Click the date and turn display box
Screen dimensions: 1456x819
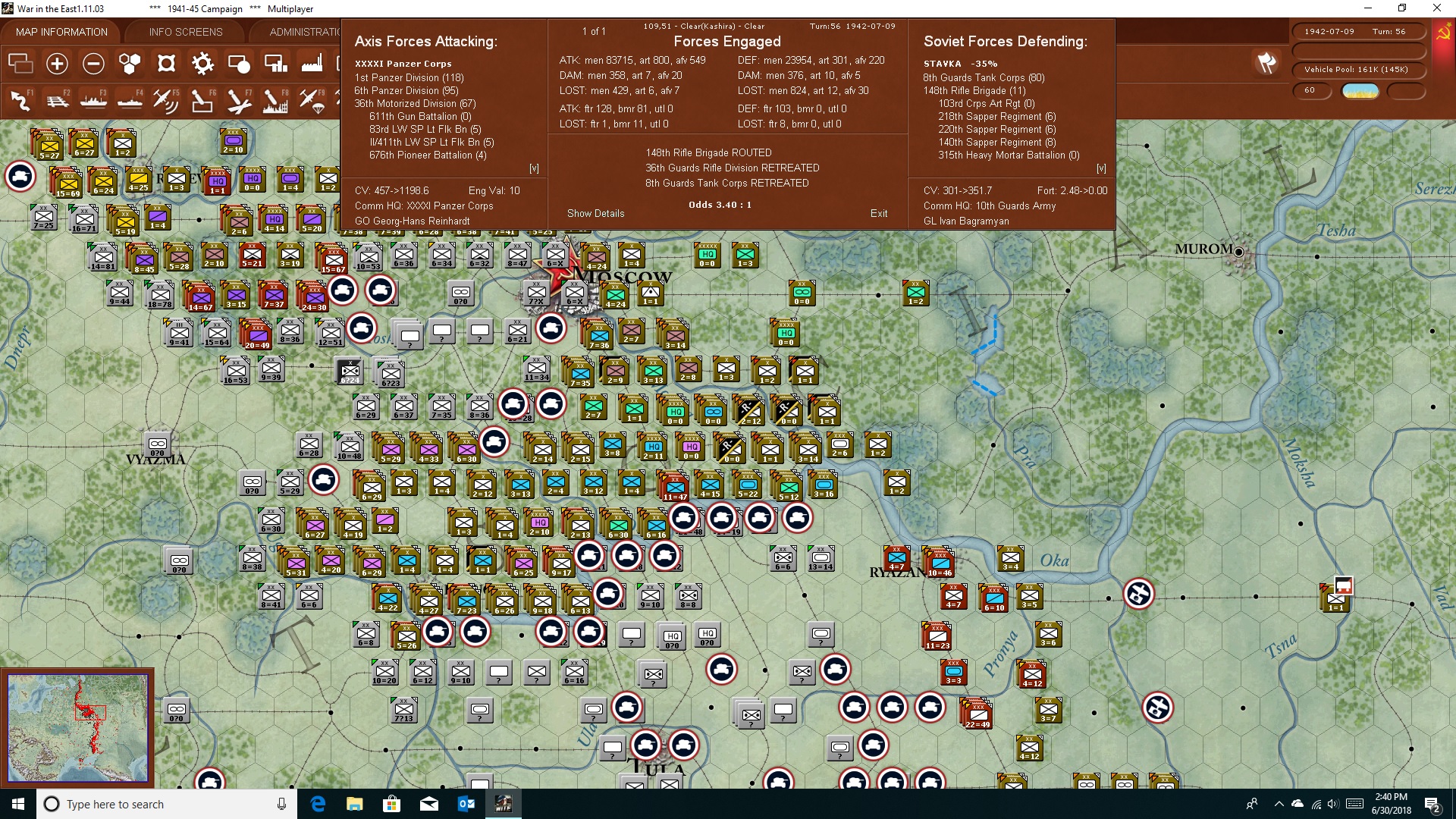click(1359, 32)
